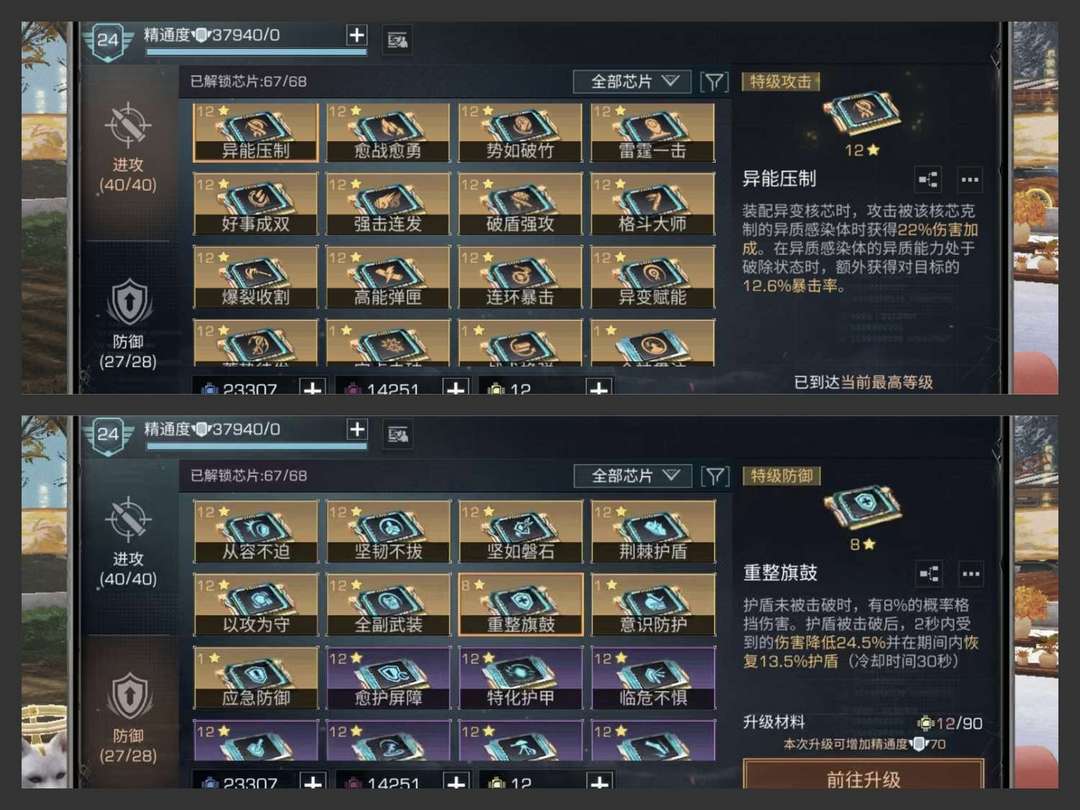1080x810 pixels.
Task: Open share tree icon beside 异能压制 title
Action: coord(928,180)
